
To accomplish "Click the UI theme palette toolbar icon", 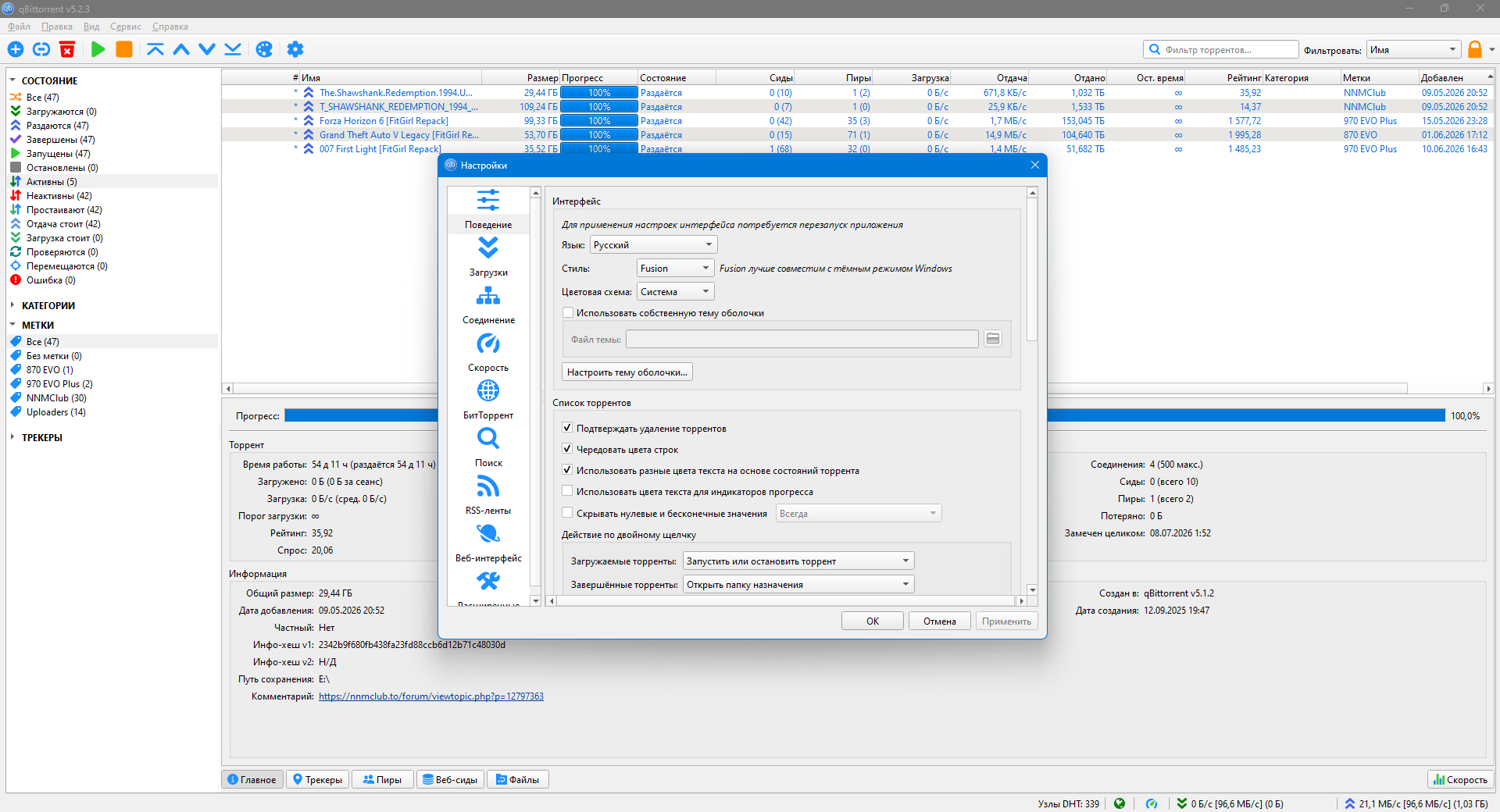I will (264, 49).
